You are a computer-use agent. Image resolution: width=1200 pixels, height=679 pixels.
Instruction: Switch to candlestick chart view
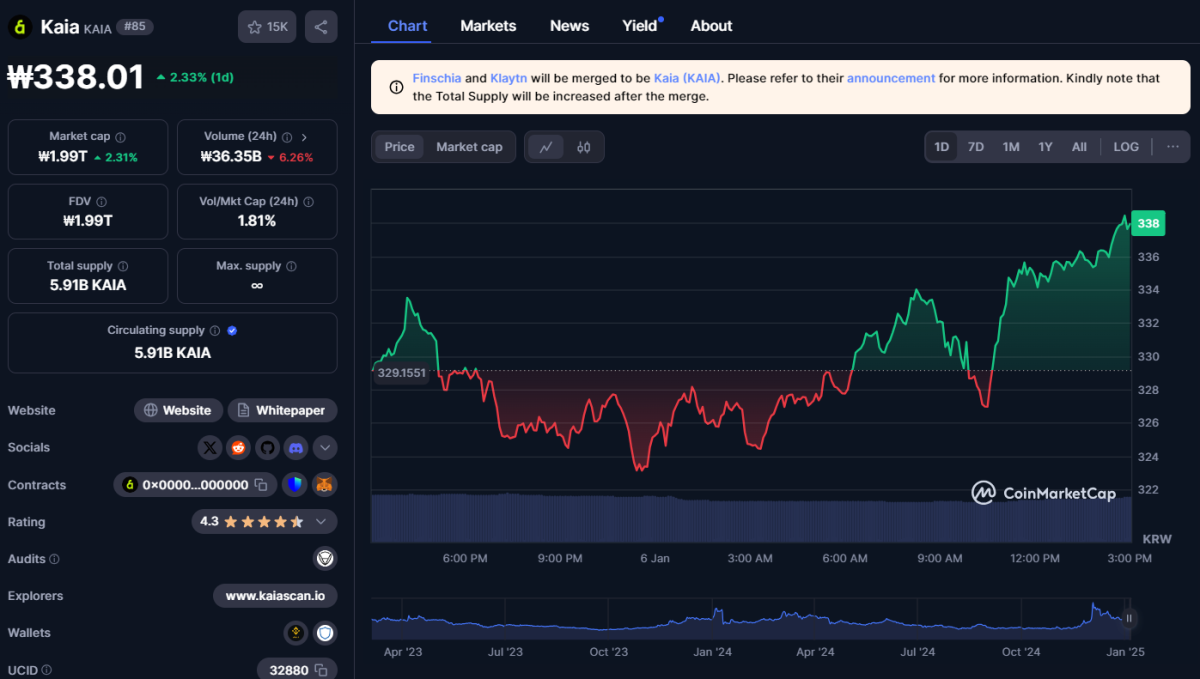pos(584,147)
